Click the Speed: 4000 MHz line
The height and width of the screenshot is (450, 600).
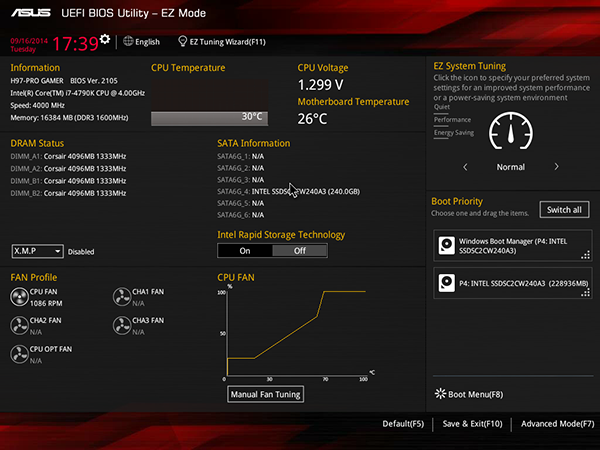click(38, 105)
